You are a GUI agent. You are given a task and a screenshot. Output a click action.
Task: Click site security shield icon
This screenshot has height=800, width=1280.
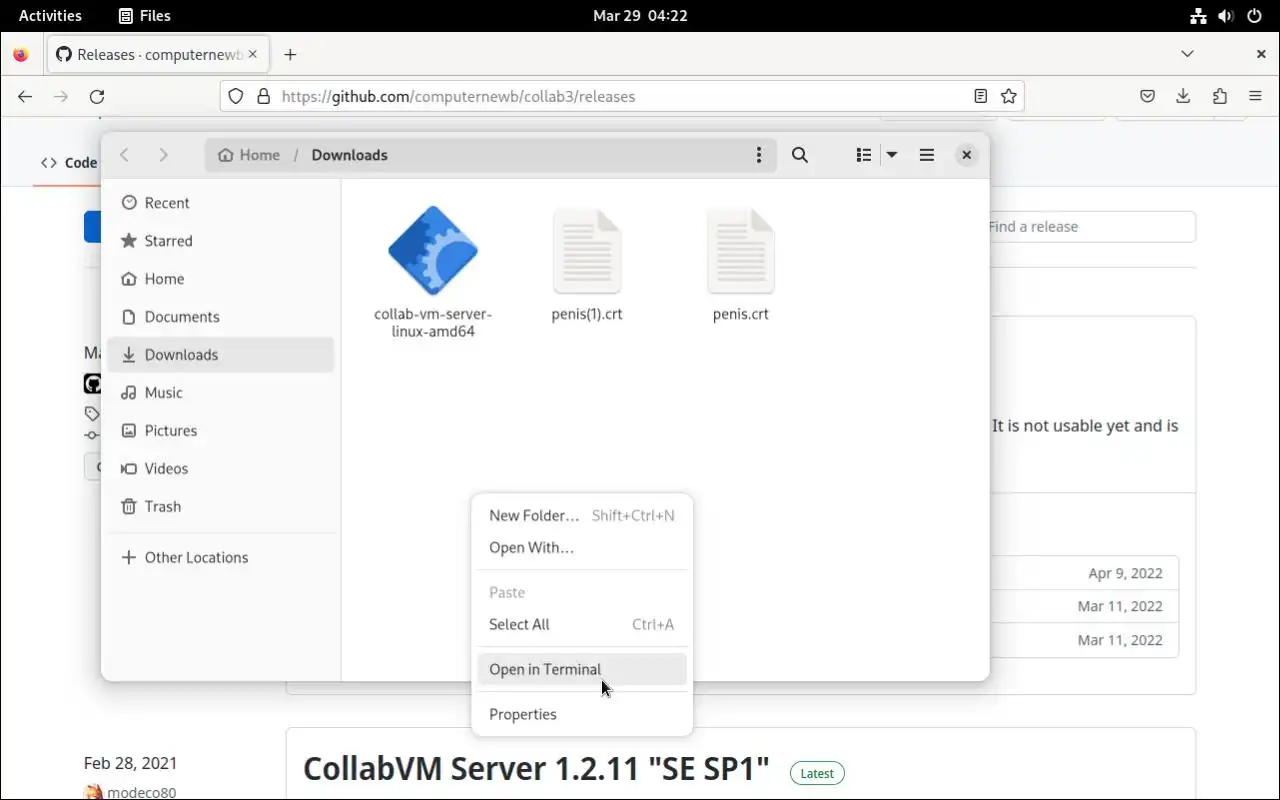236,96
